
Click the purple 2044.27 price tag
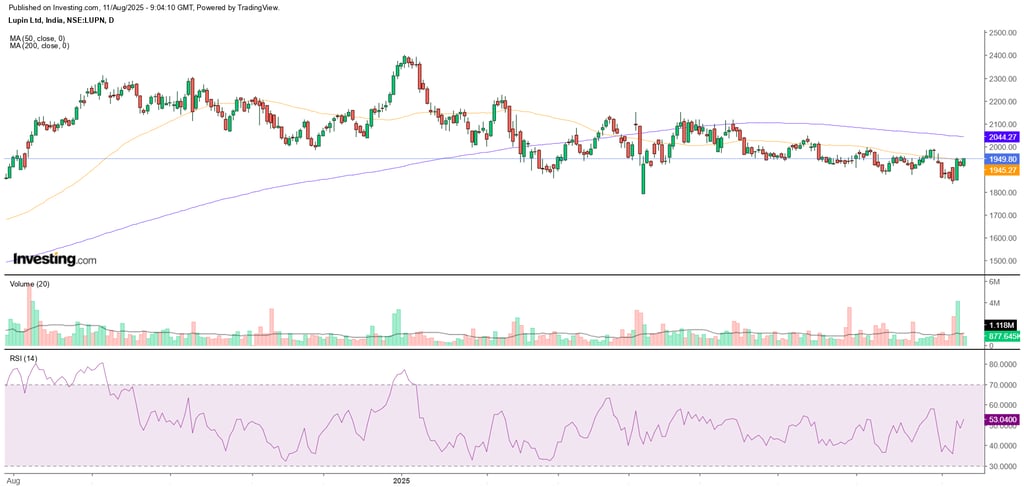click(1000, 136)
